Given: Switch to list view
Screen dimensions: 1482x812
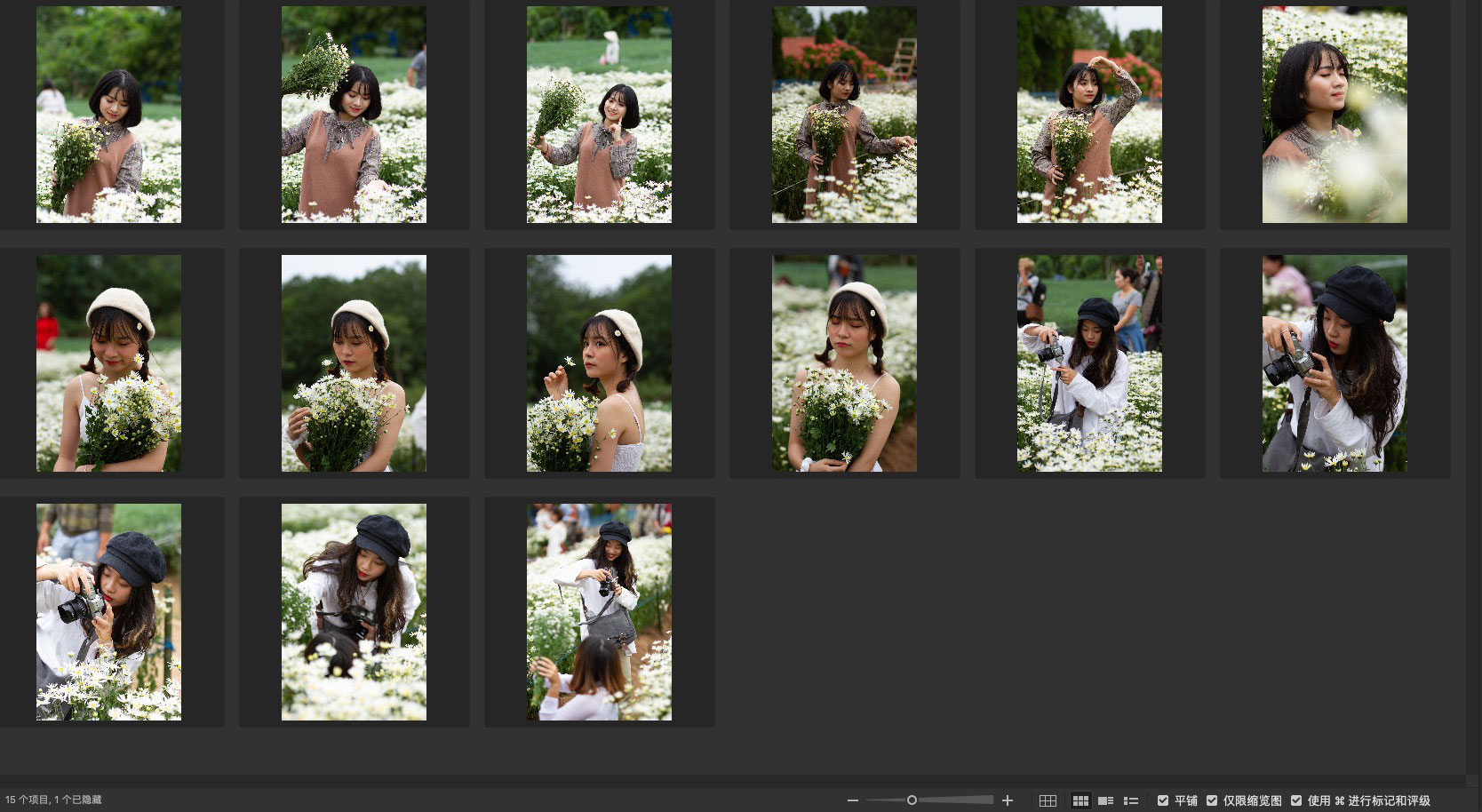Looking at the screenshot, I should tap(1131, 800).
